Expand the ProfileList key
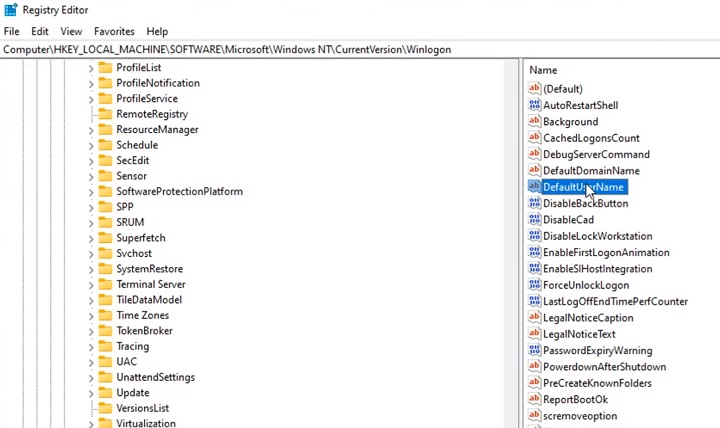The image size is (720, 428). pyautogui.click(x=91, y=68)
